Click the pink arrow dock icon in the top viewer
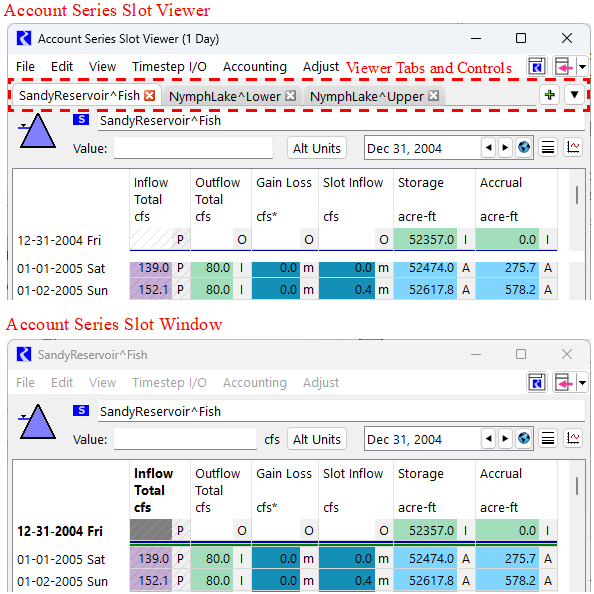 [x=563, y=67]
